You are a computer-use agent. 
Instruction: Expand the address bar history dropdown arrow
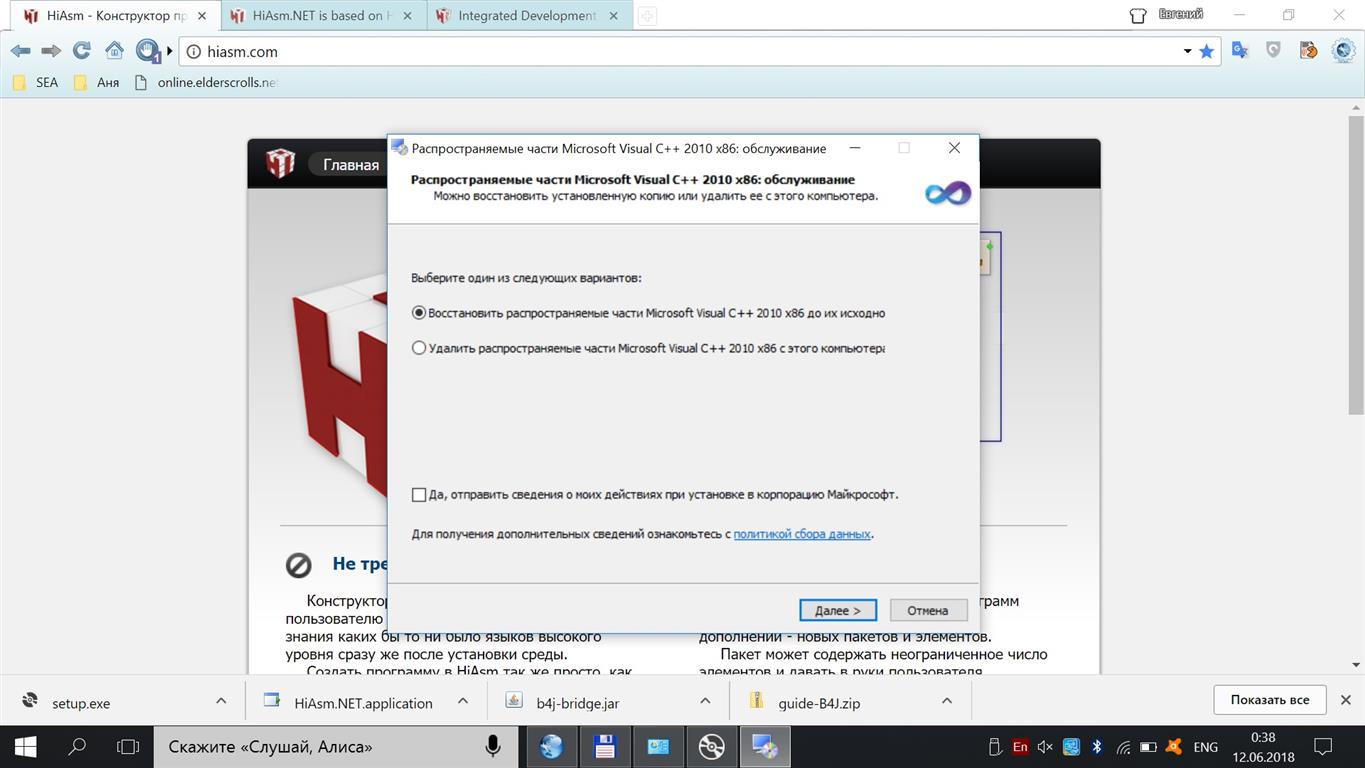pyautogui.click(x=1187, y=51)
